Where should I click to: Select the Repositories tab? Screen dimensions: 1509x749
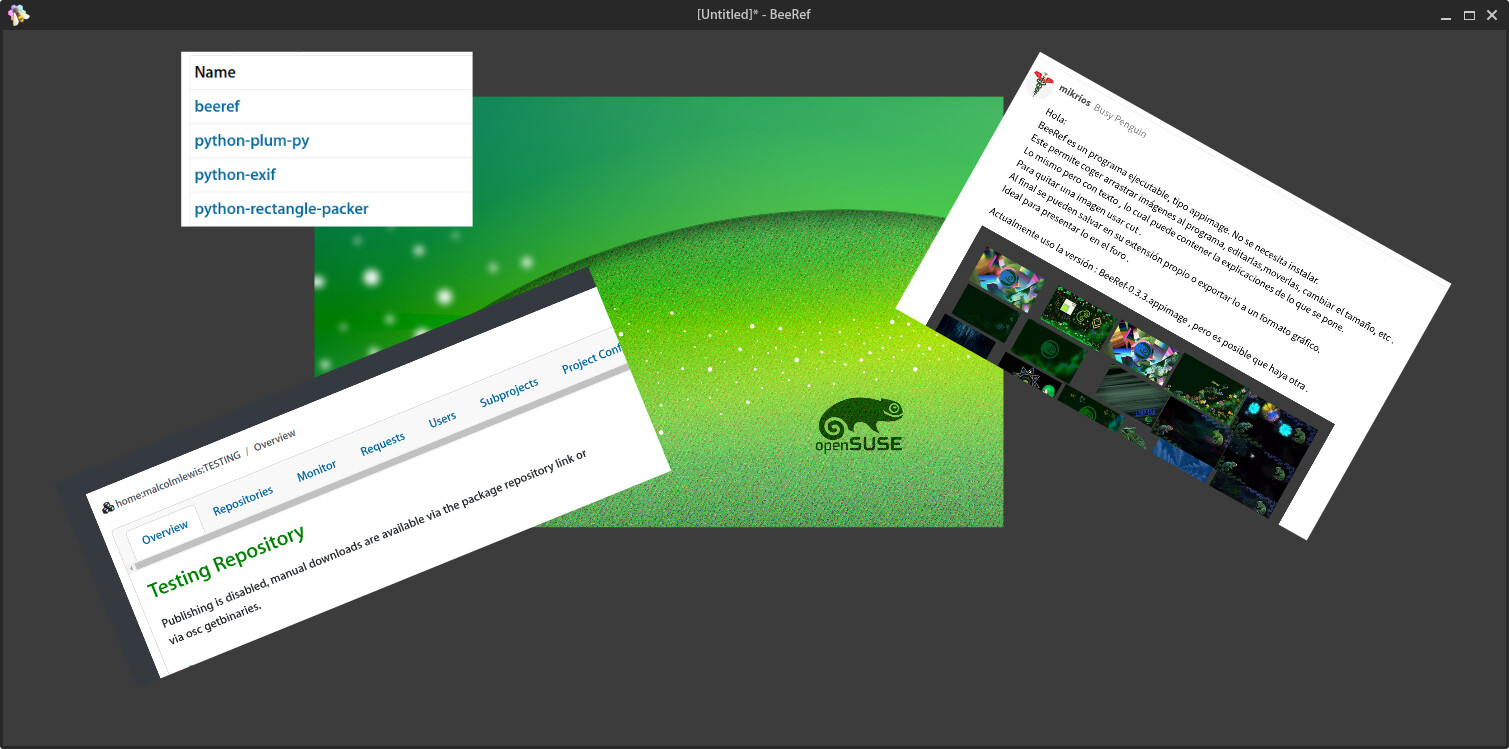(243, 500)
